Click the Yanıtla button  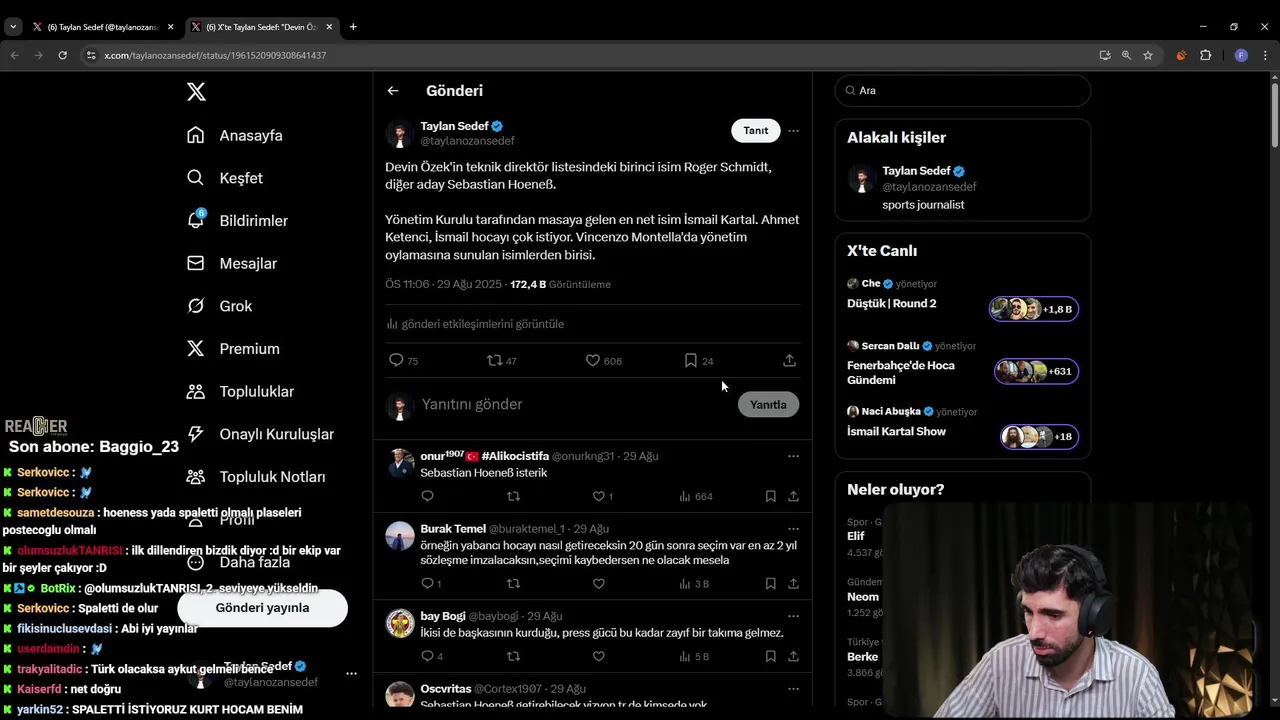(768, 405)
